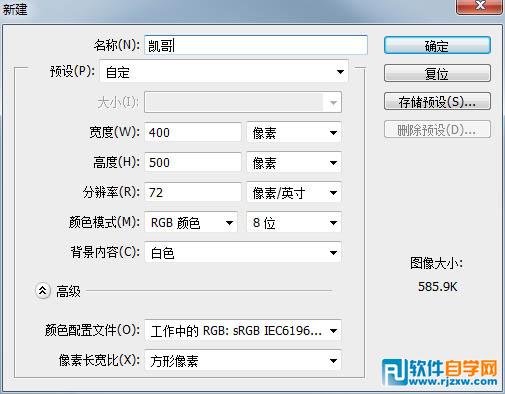Viewport: 505px width, 394px height.
Task: Close the 新建 dialog window
Action: click(x=479, y=6)
